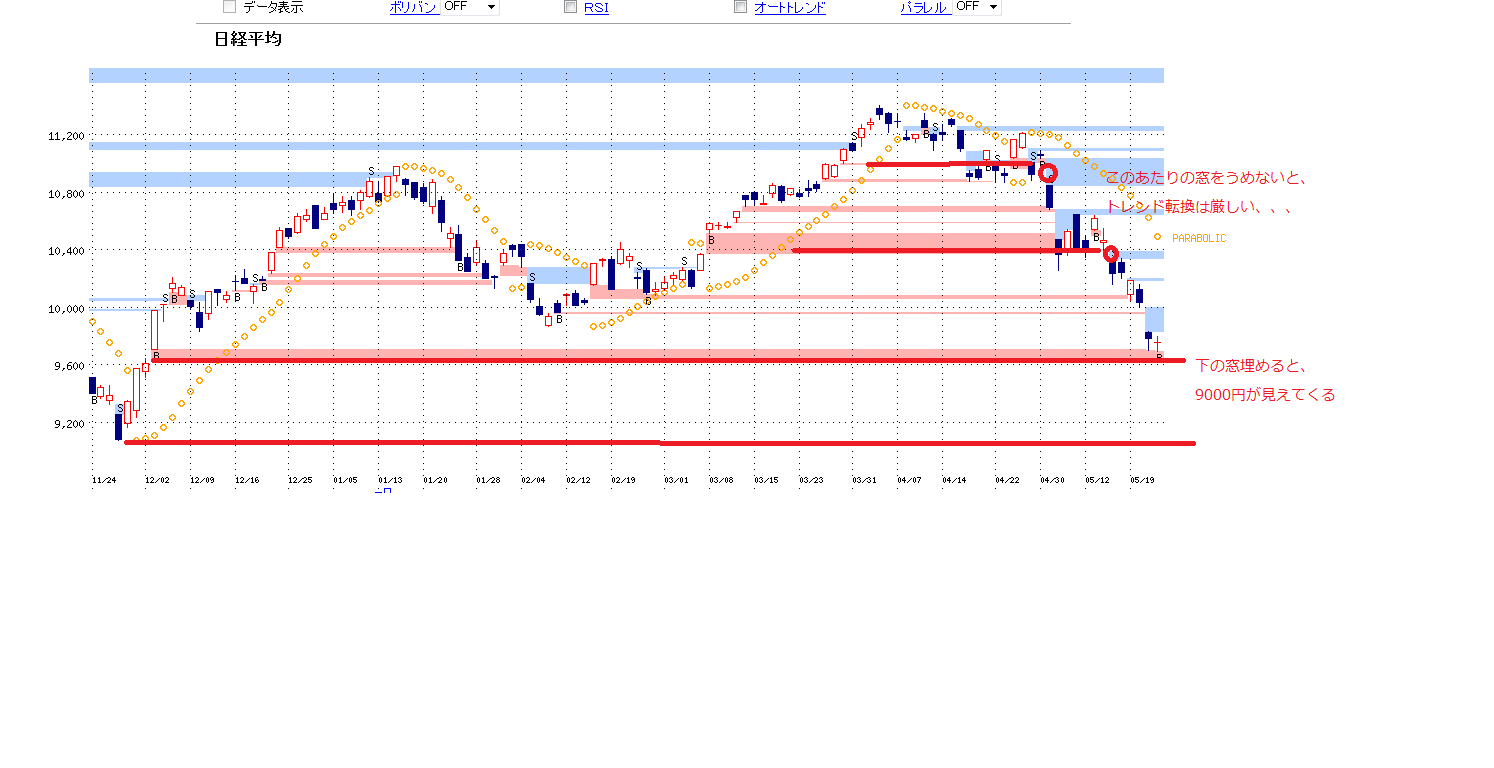Enable the データ表示 checkbox

click(229, 7)
